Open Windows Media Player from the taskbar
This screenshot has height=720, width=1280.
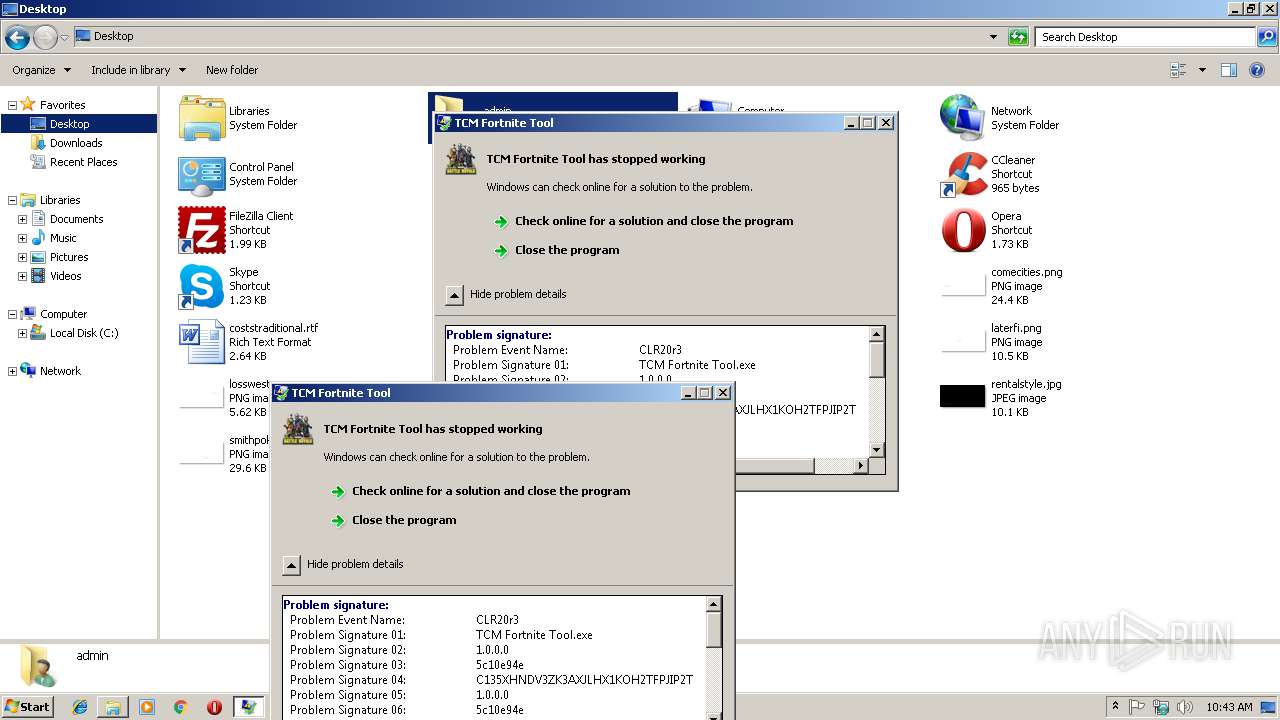click(147, 707)
